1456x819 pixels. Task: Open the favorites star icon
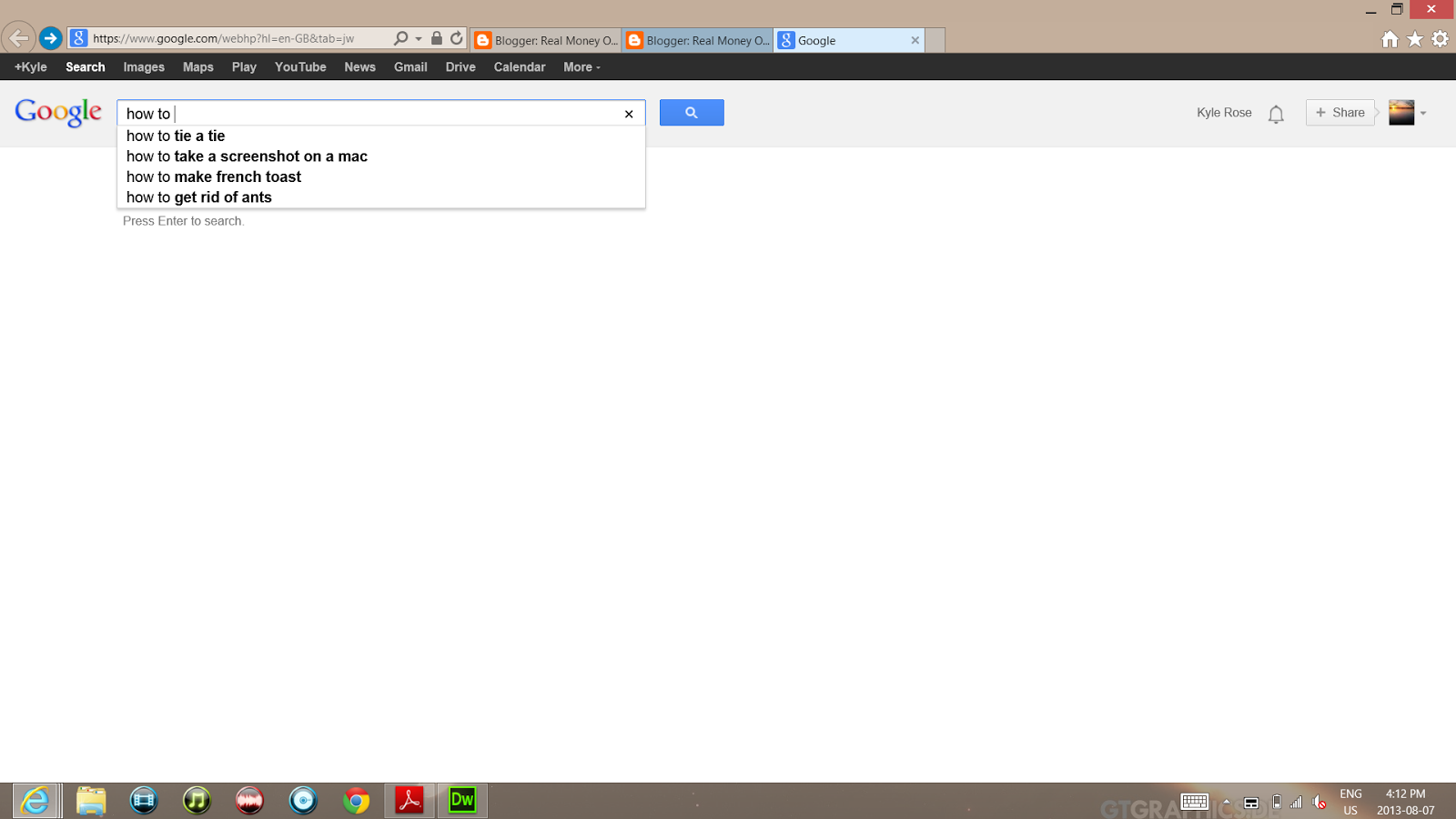(x=1415, y=39)
